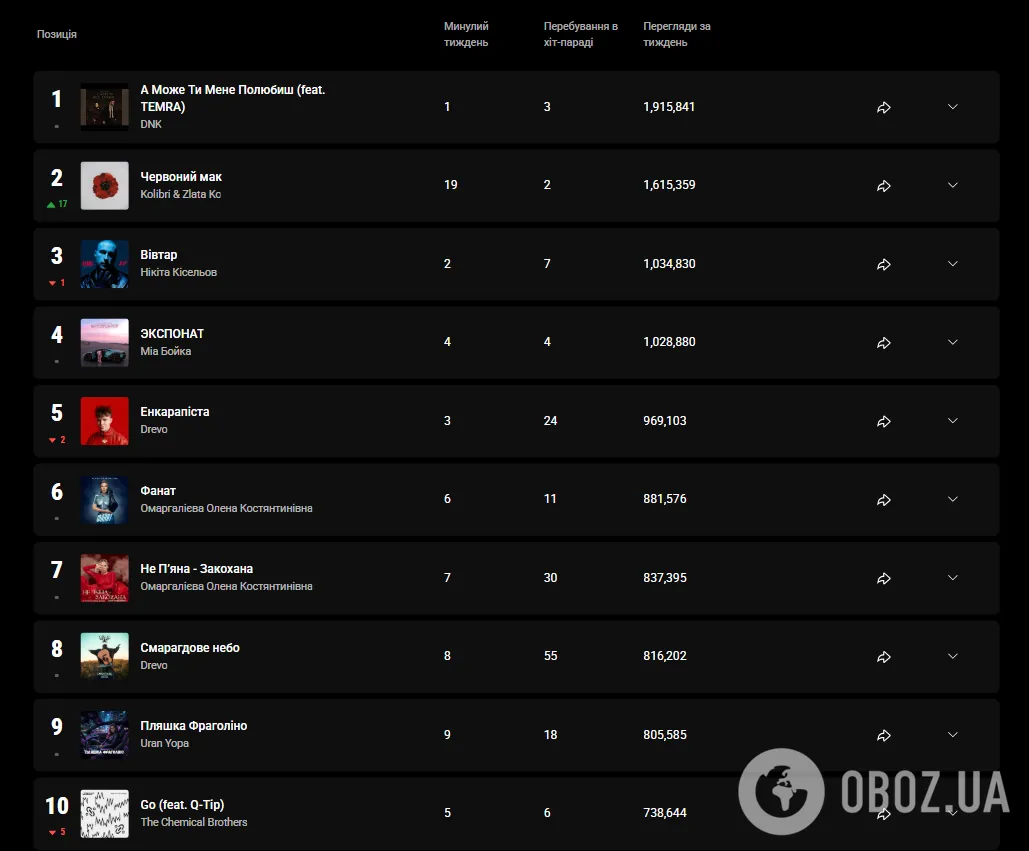Share the track Смарагдове небо
This screenshot has width=1029, height=851.
point(884,657)
